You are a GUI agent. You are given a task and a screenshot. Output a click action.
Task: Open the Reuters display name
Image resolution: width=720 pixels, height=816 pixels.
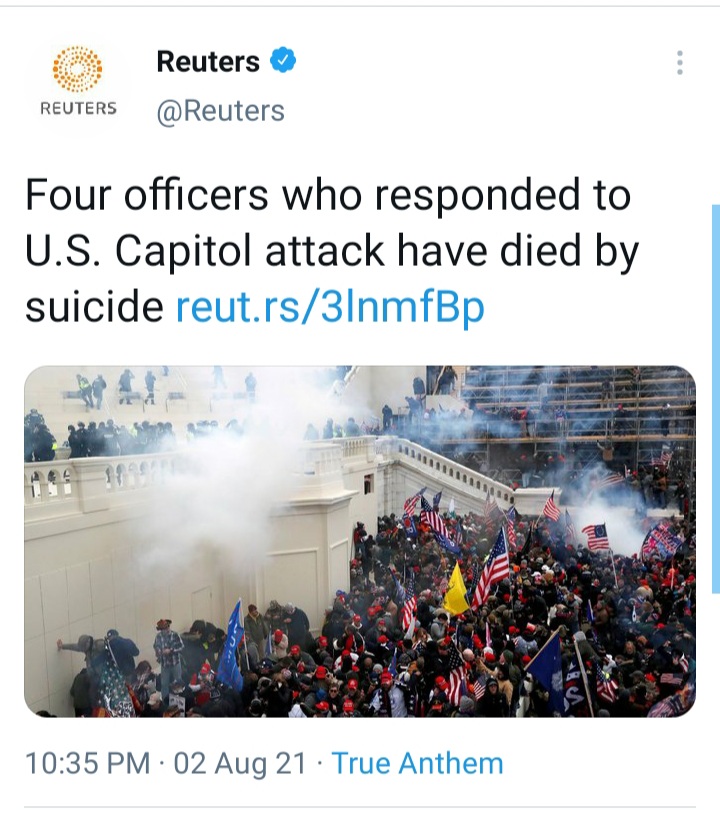point(208,61)
